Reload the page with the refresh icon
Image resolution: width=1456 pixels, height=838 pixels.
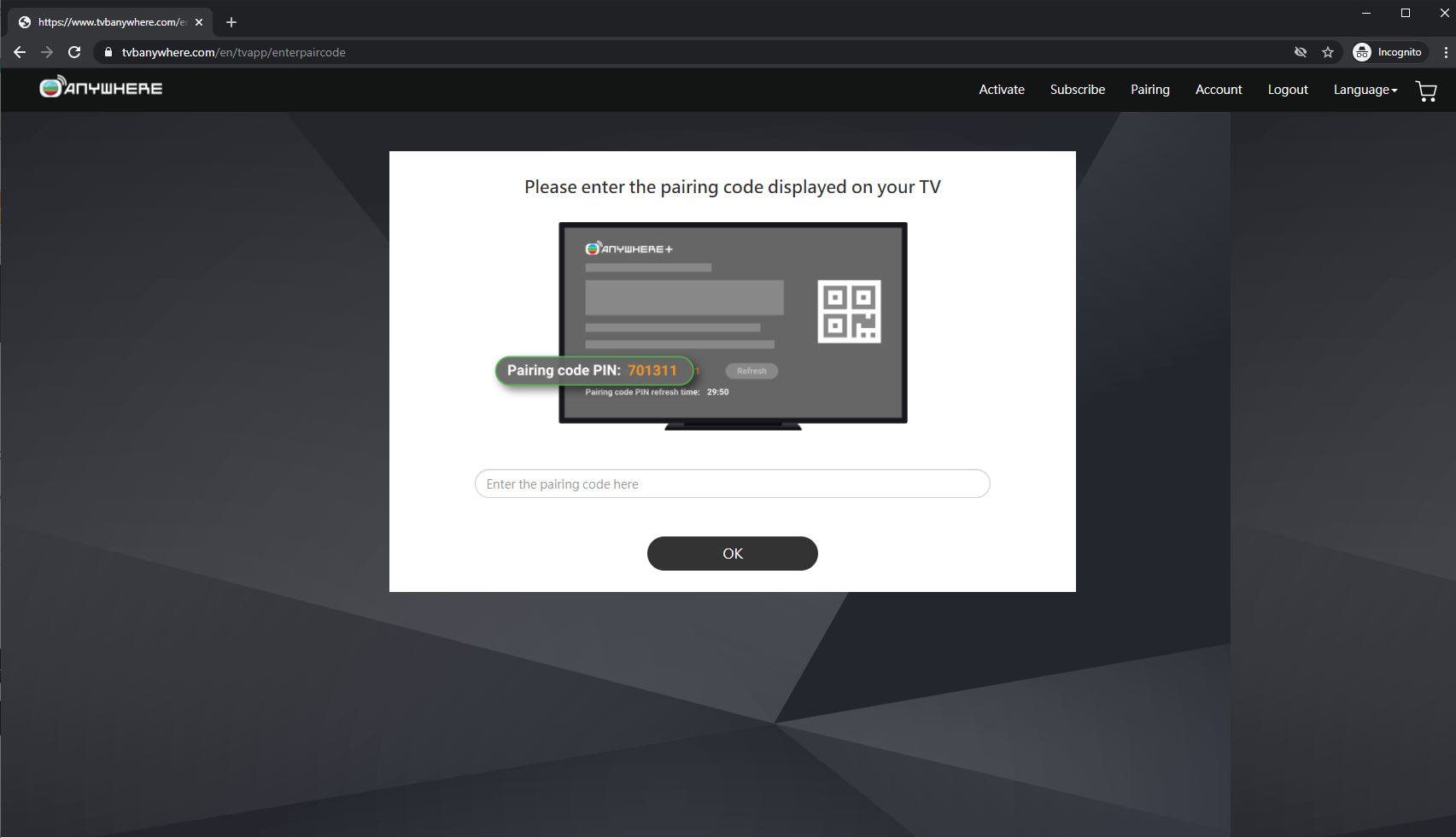tap(74, 52)
